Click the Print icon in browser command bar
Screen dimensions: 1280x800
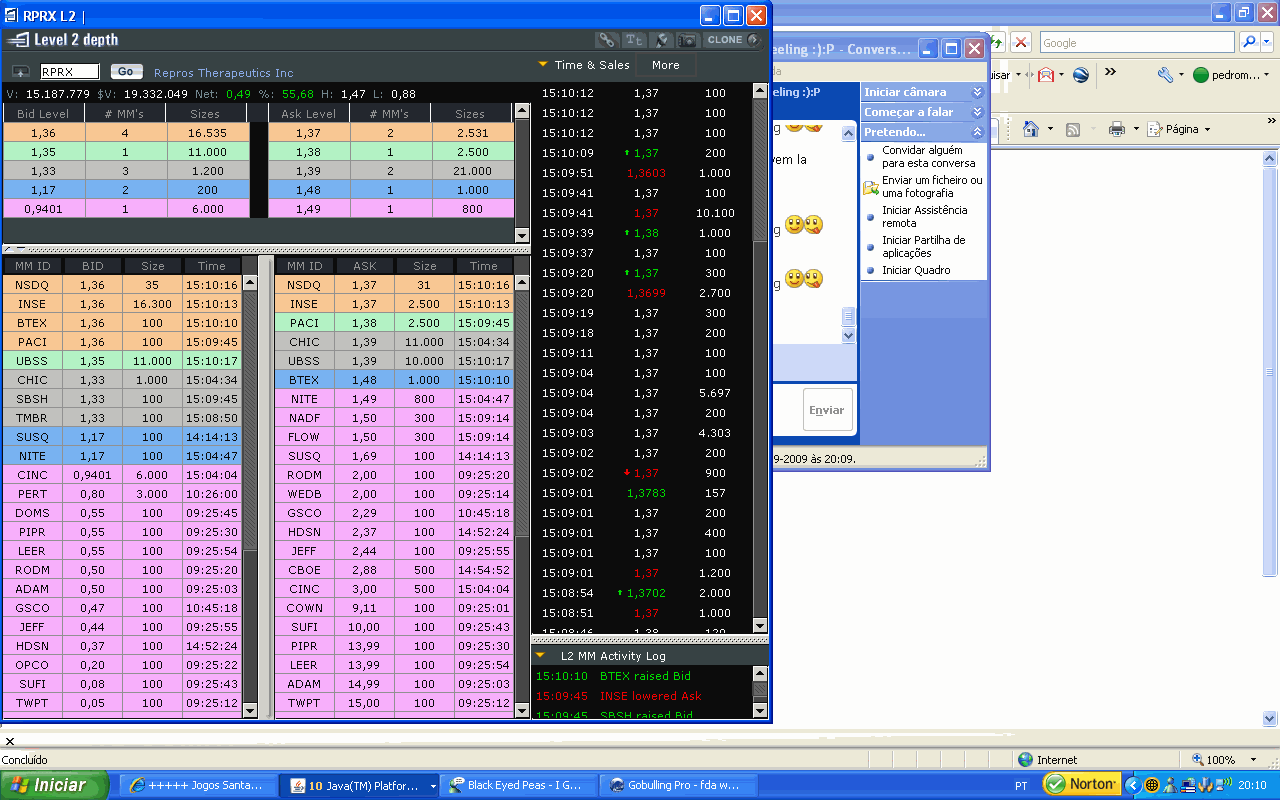(x=1117, y=129)
